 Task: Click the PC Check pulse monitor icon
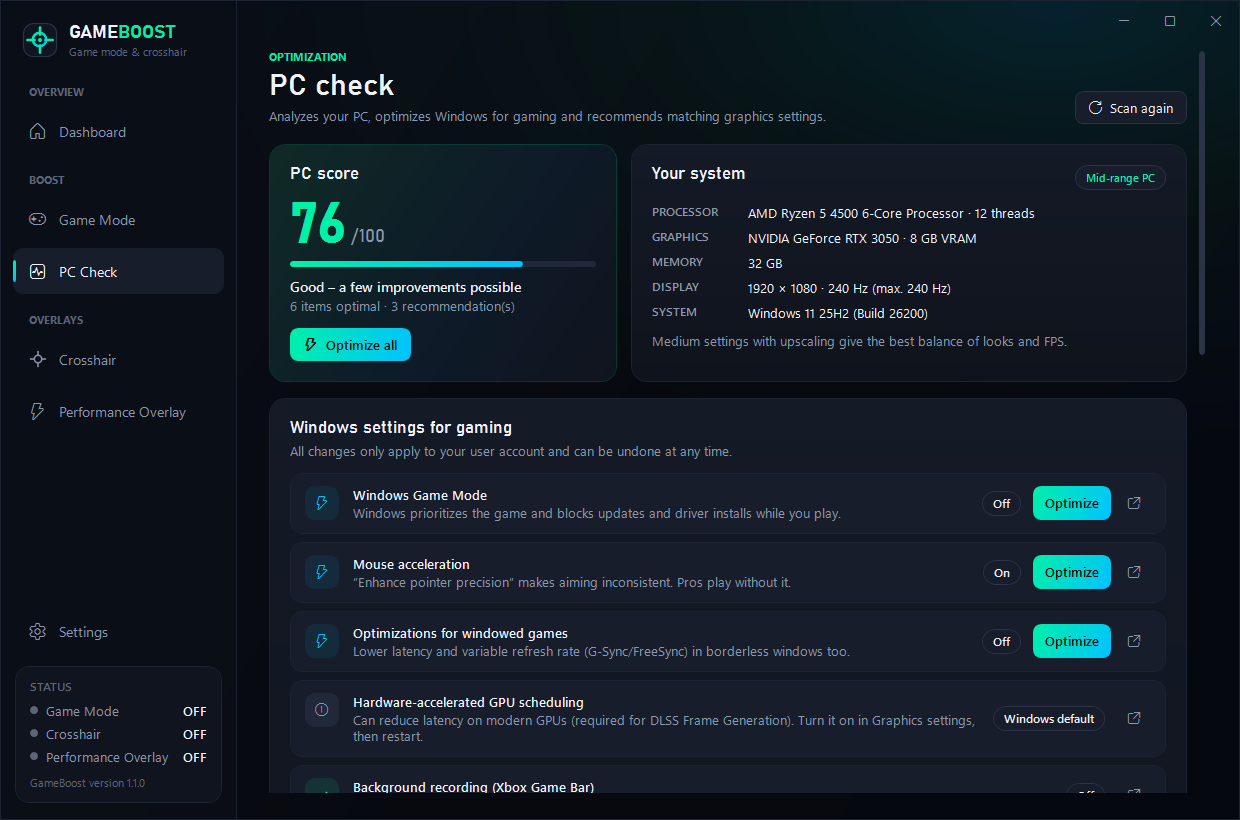tap(38, 272)
